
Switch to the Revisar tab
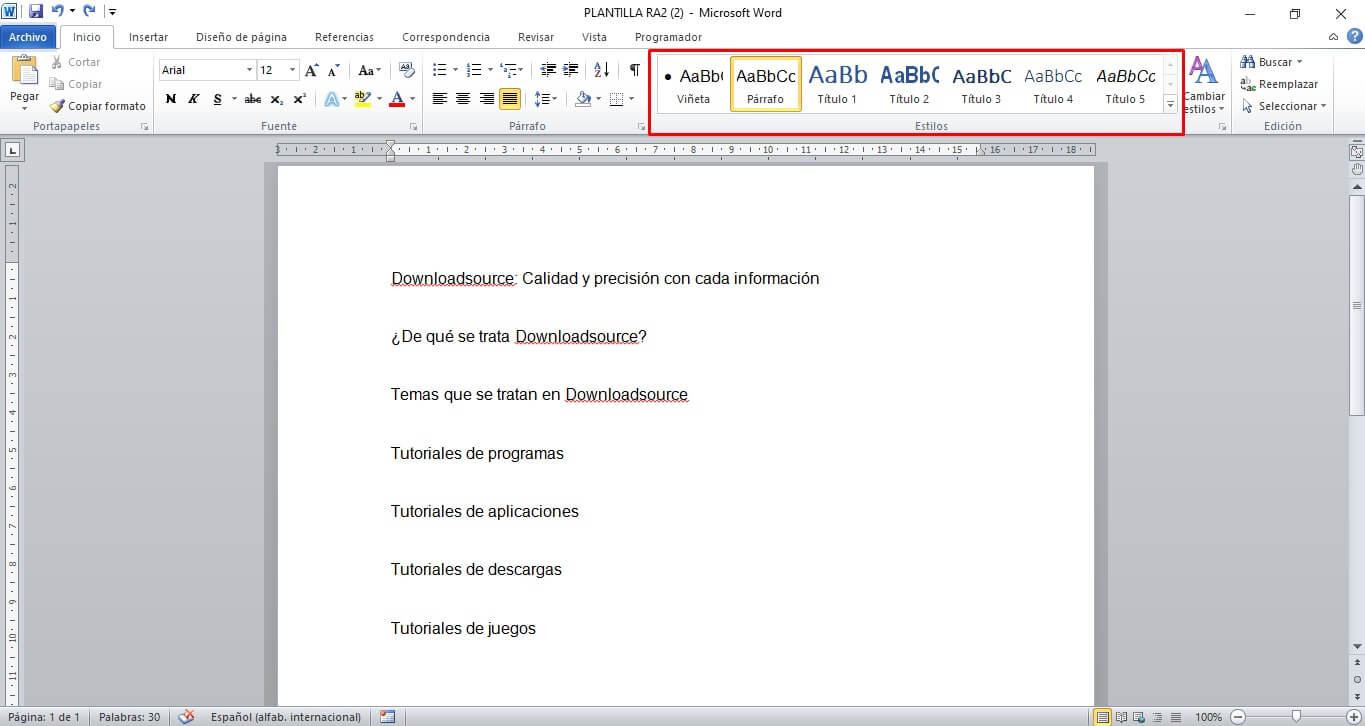pyautogui.click(x=536, y=37)
